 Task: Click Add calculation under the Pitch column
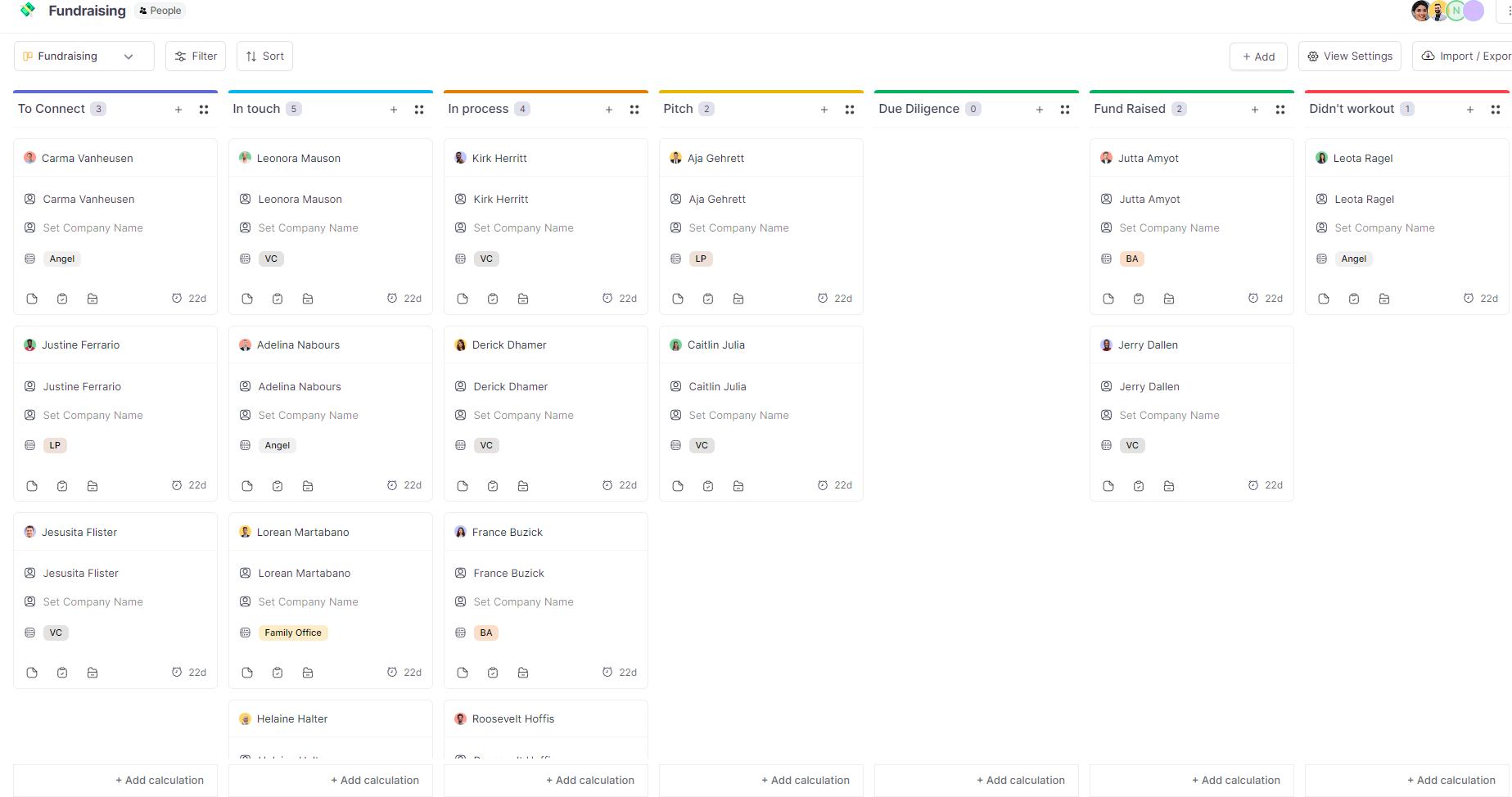click(806, 780)
